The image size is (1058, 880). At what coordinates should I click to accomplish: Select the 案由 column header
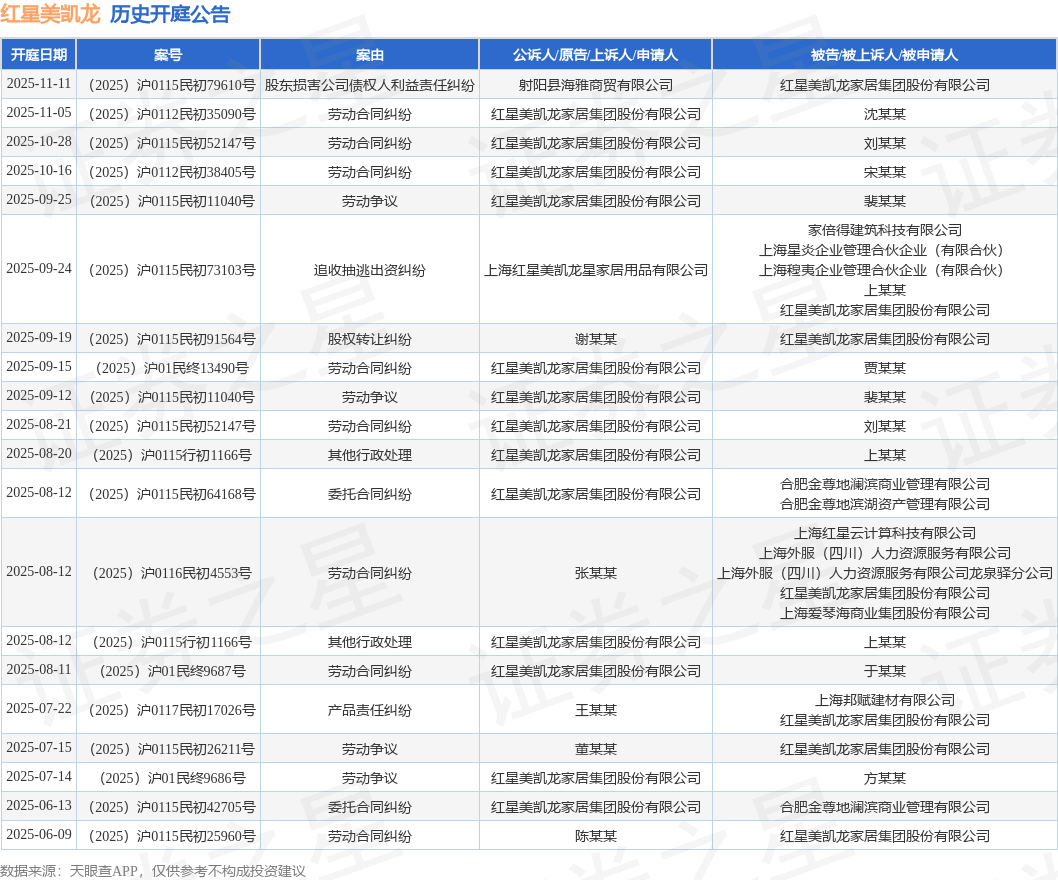tap(370, 55)
